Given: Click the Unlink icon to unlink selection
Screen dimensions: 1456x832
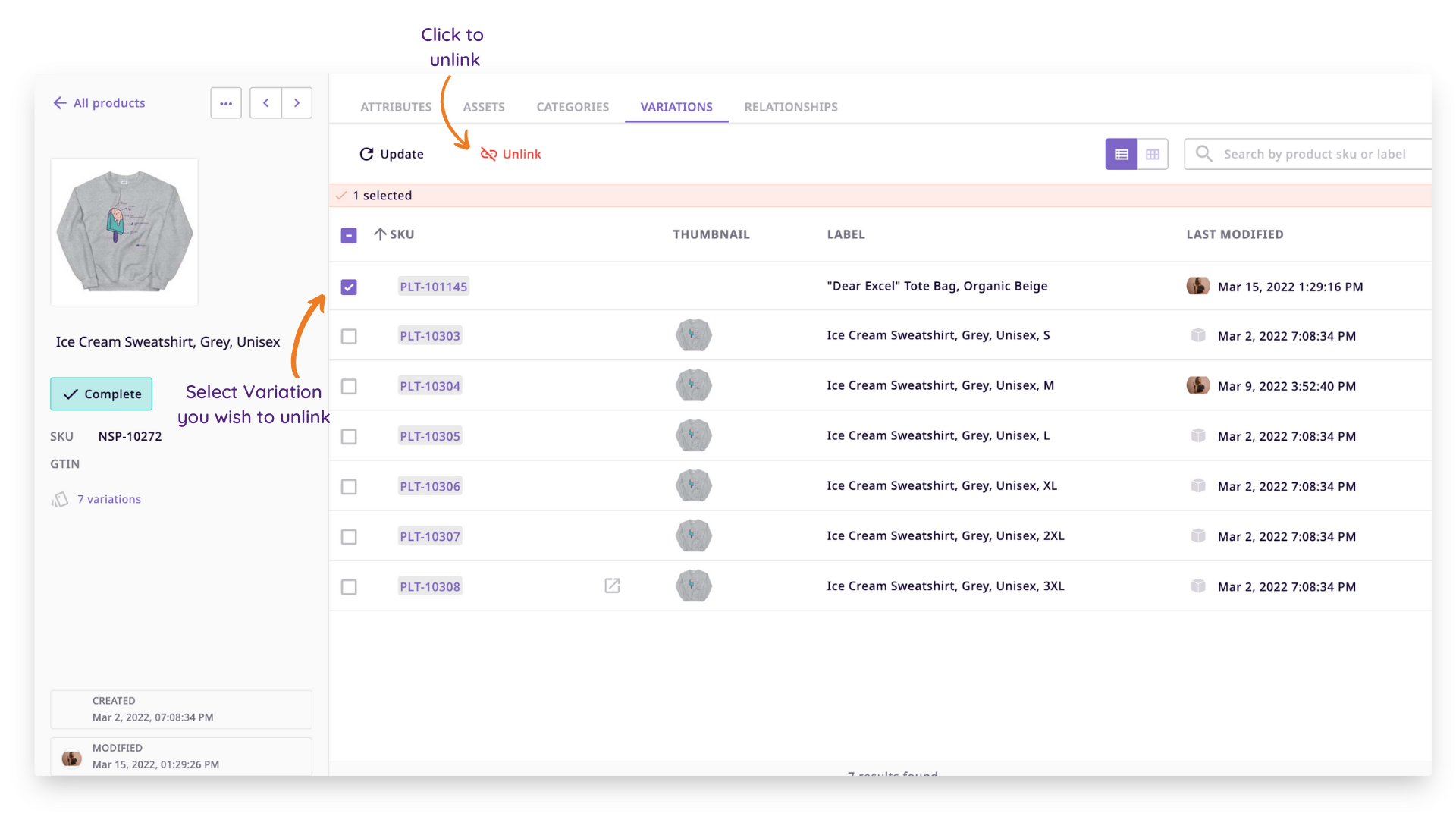Looking at the screenshot, I should (488, 154).
